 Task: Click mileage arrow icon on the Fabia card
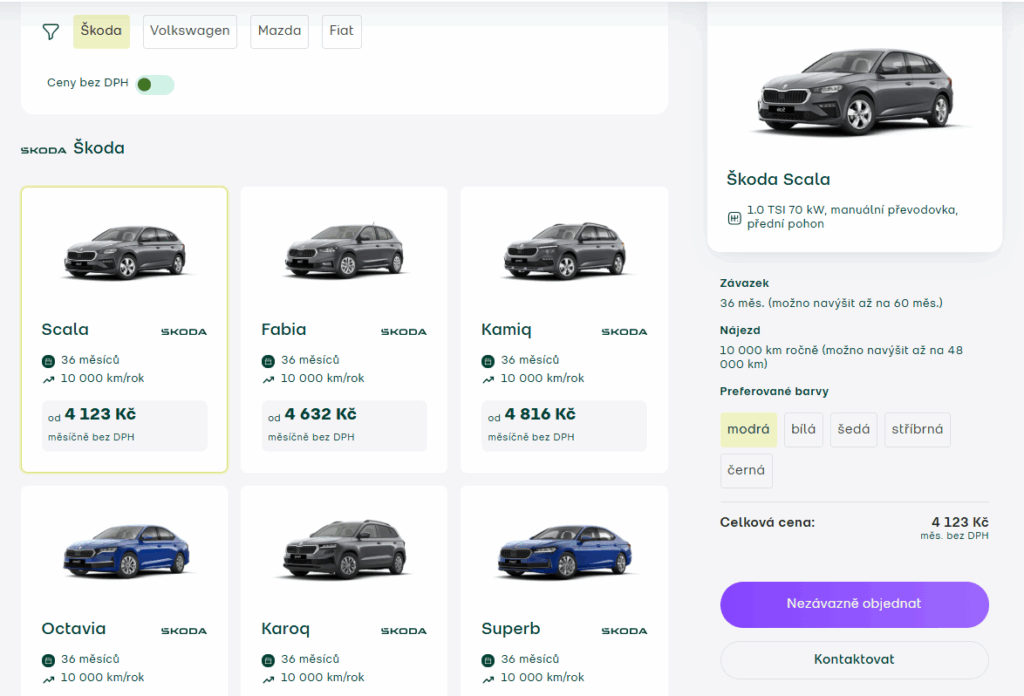[x=268, y=380]
